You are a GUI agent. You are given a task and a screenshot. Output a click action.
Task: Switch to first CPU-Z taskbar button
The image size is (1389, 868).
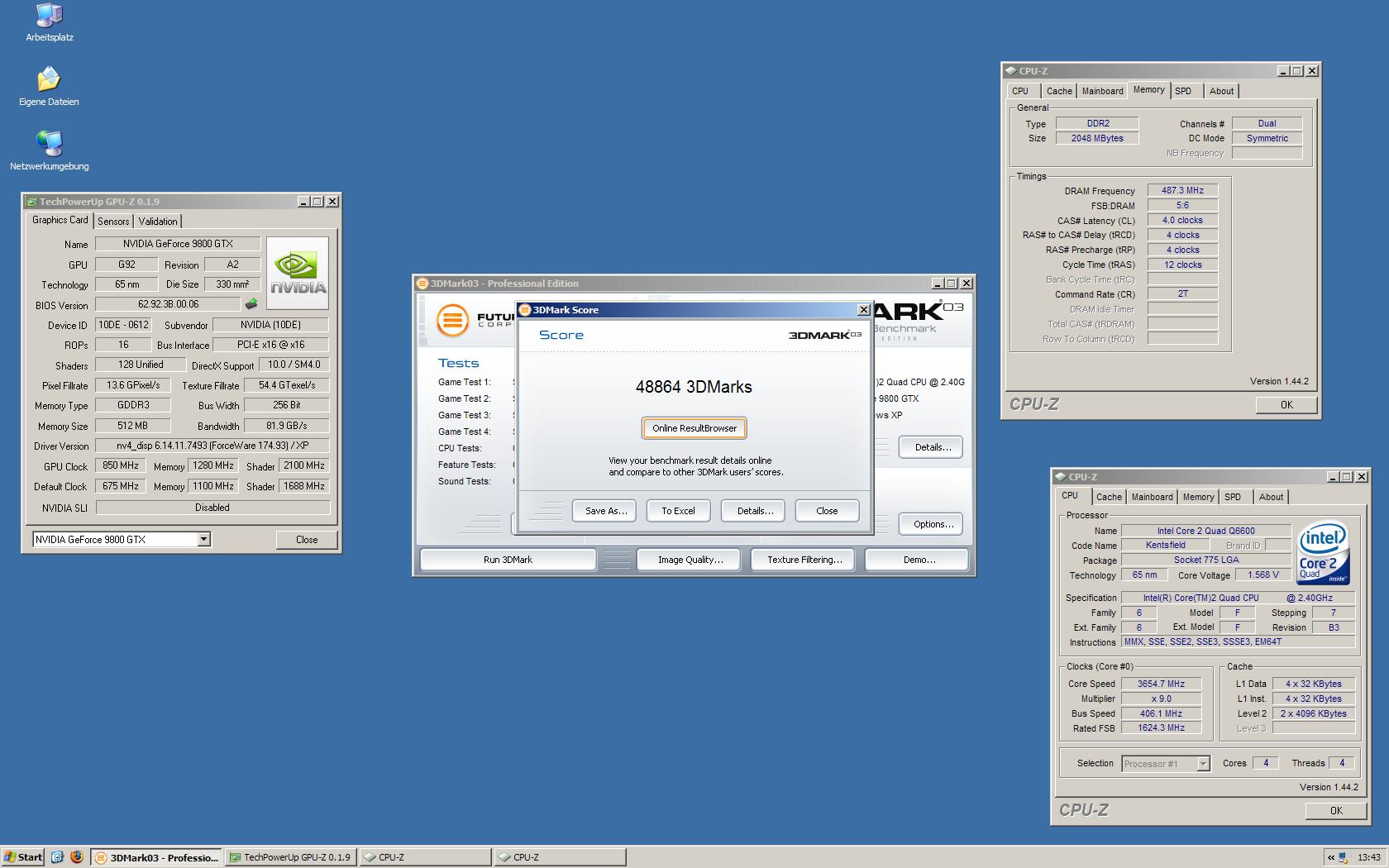[x=425, y=857]
